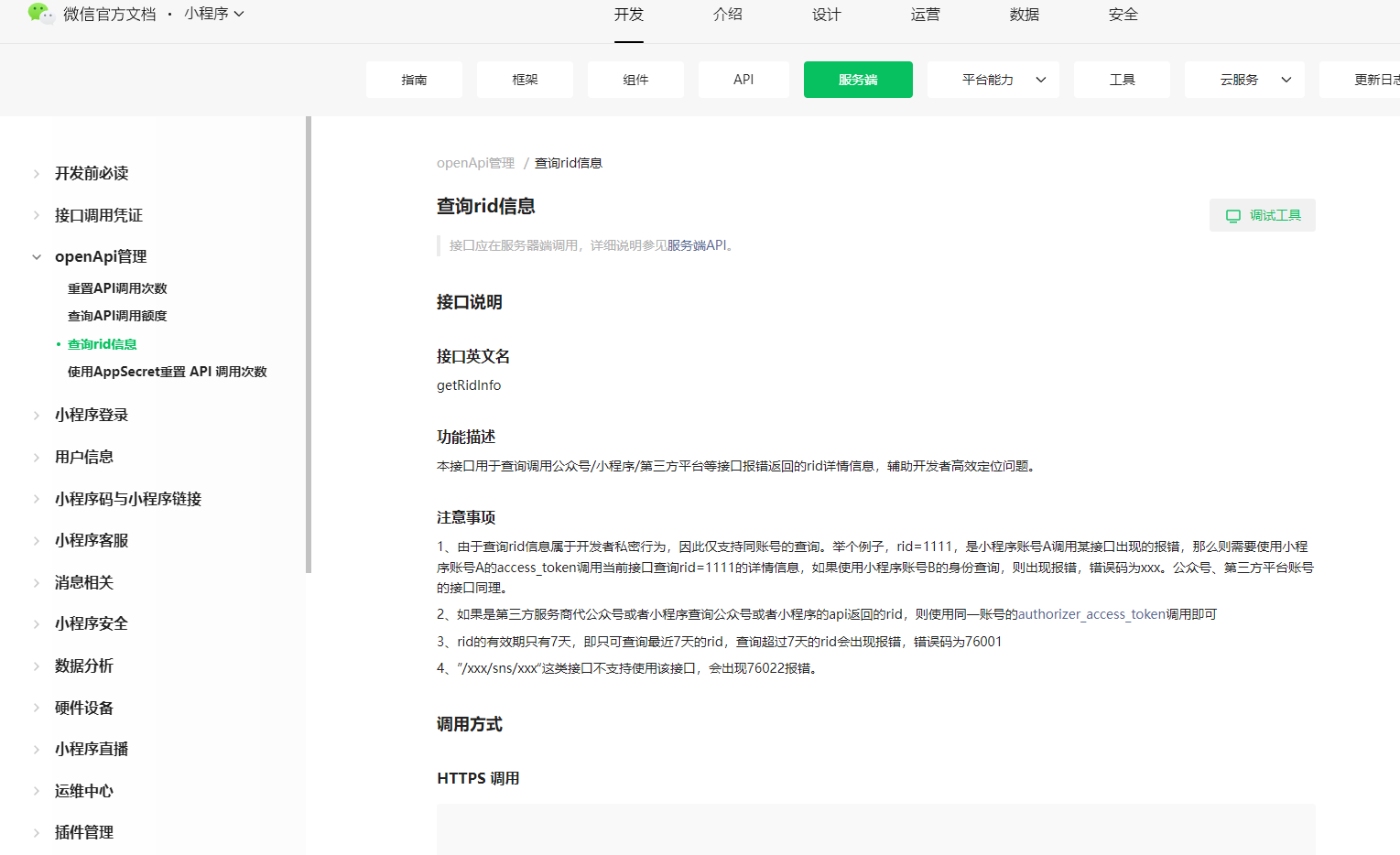This screenshot has width=1400, height=855.
Task: Click the 查询rid信息 page heading
Action: [486, 207]
